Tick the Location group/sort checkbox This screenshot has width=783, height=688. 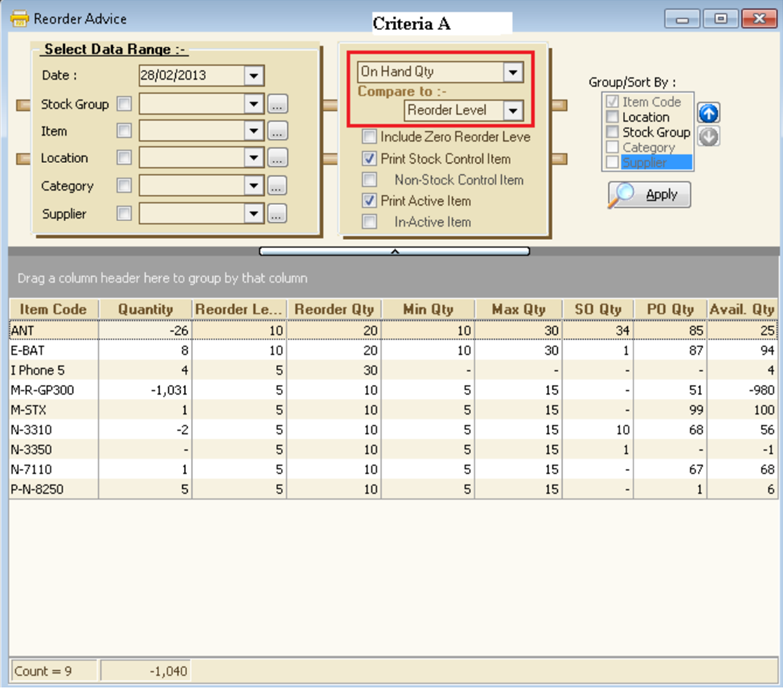(612, 117)
